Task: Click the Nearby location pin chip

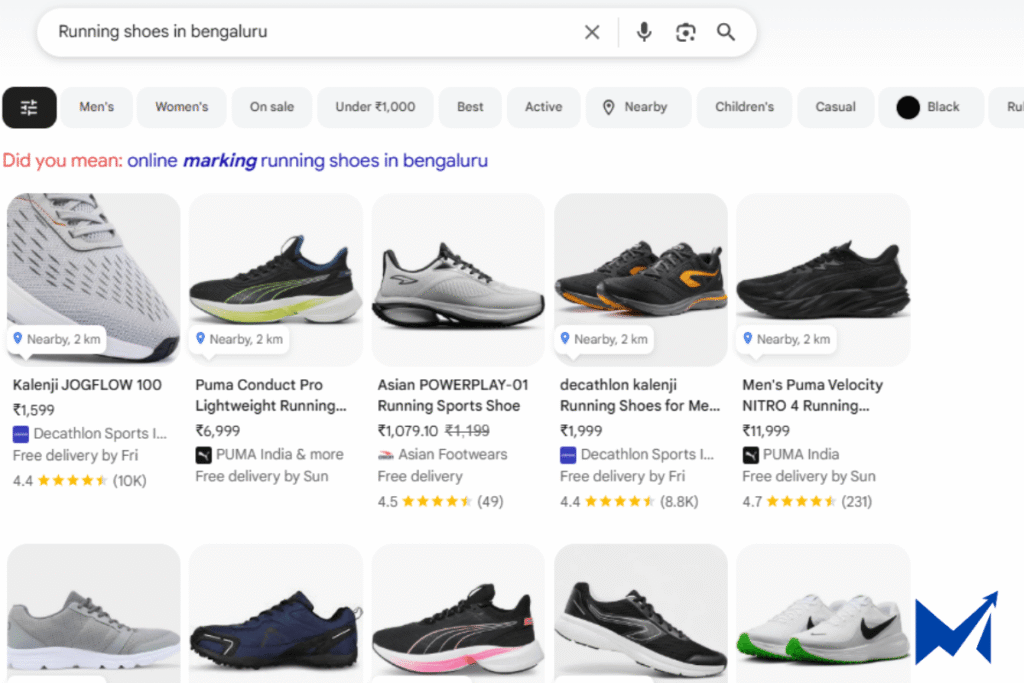Action: tap(635, 107)
